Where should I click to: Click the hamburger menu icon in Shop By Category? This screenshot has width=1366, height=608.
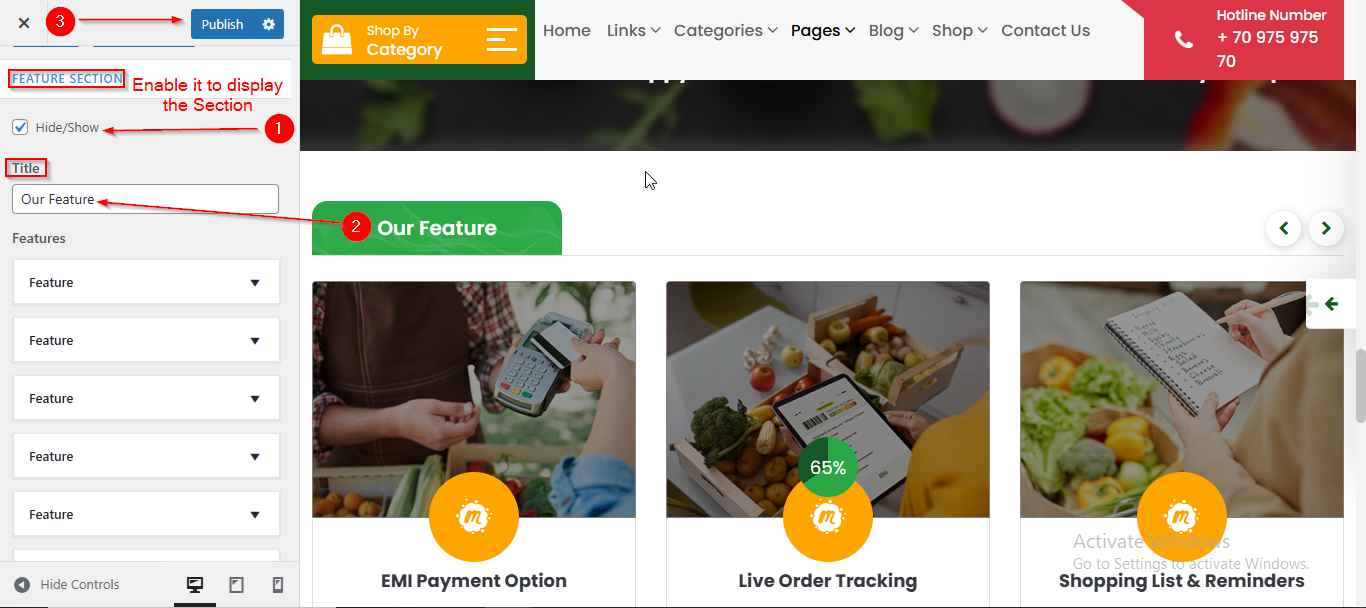pyautogui.click(x=502, y=40)
